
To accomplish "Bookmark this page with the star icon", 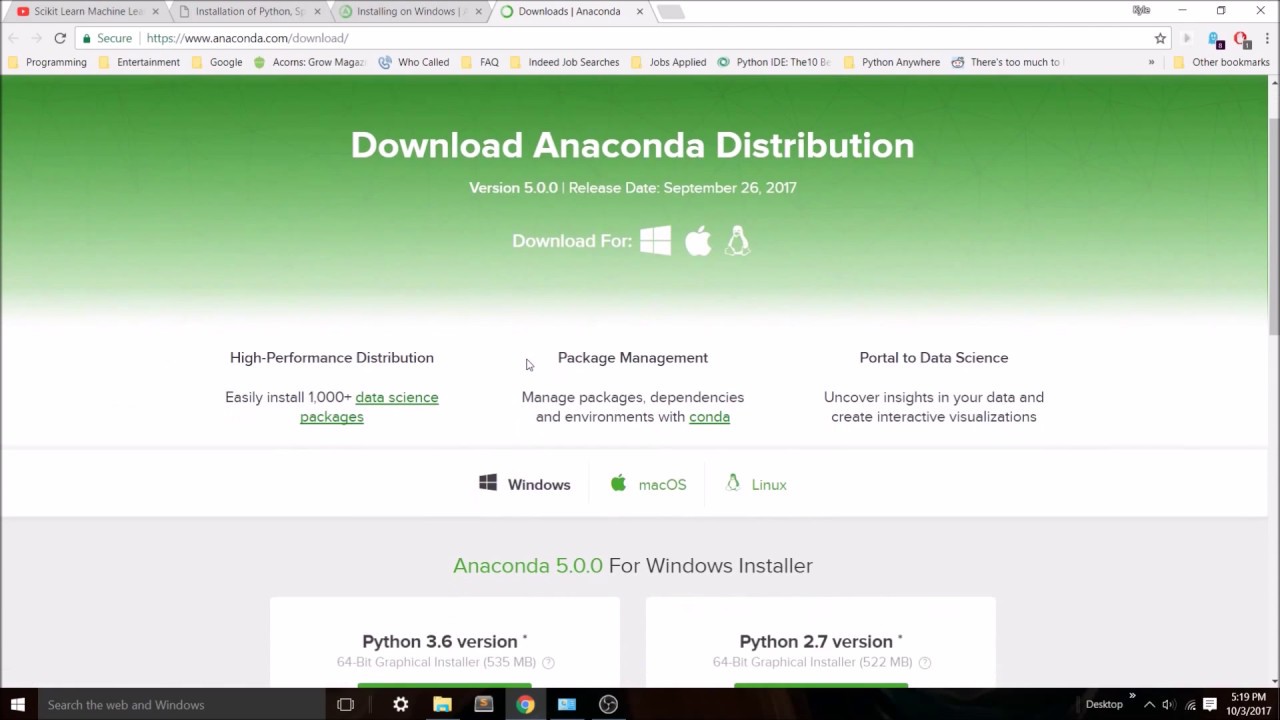I will tap(1160, 38).
